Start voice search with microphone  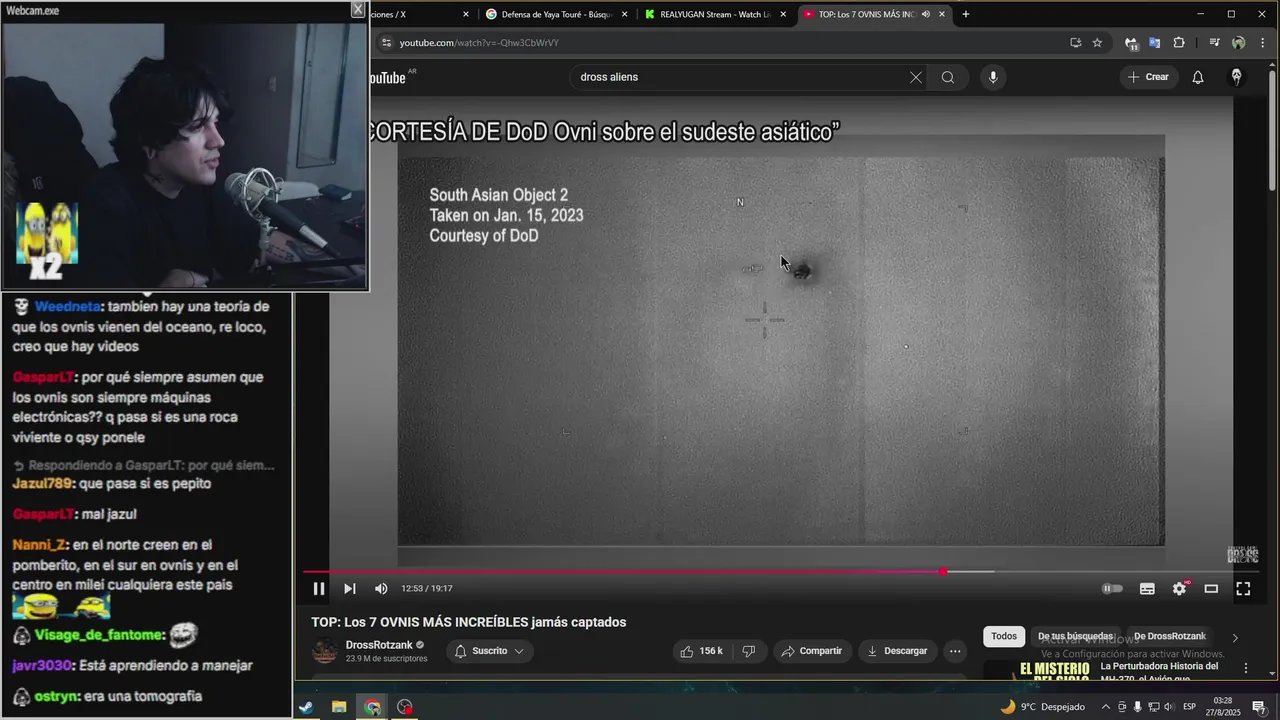pyautogui.click(x=993, y=77)
